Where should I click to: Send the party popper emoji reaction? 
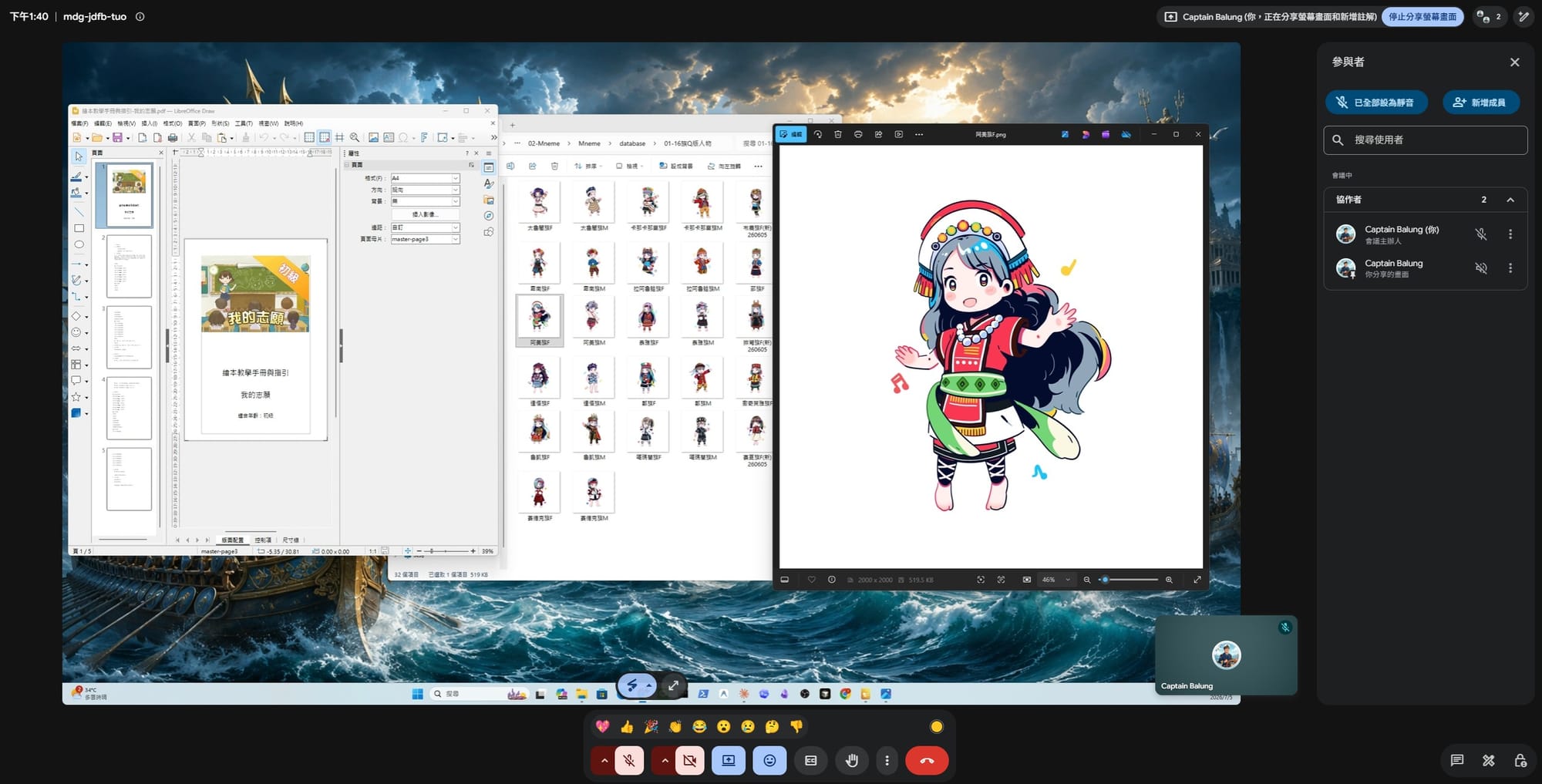point(651,726)
